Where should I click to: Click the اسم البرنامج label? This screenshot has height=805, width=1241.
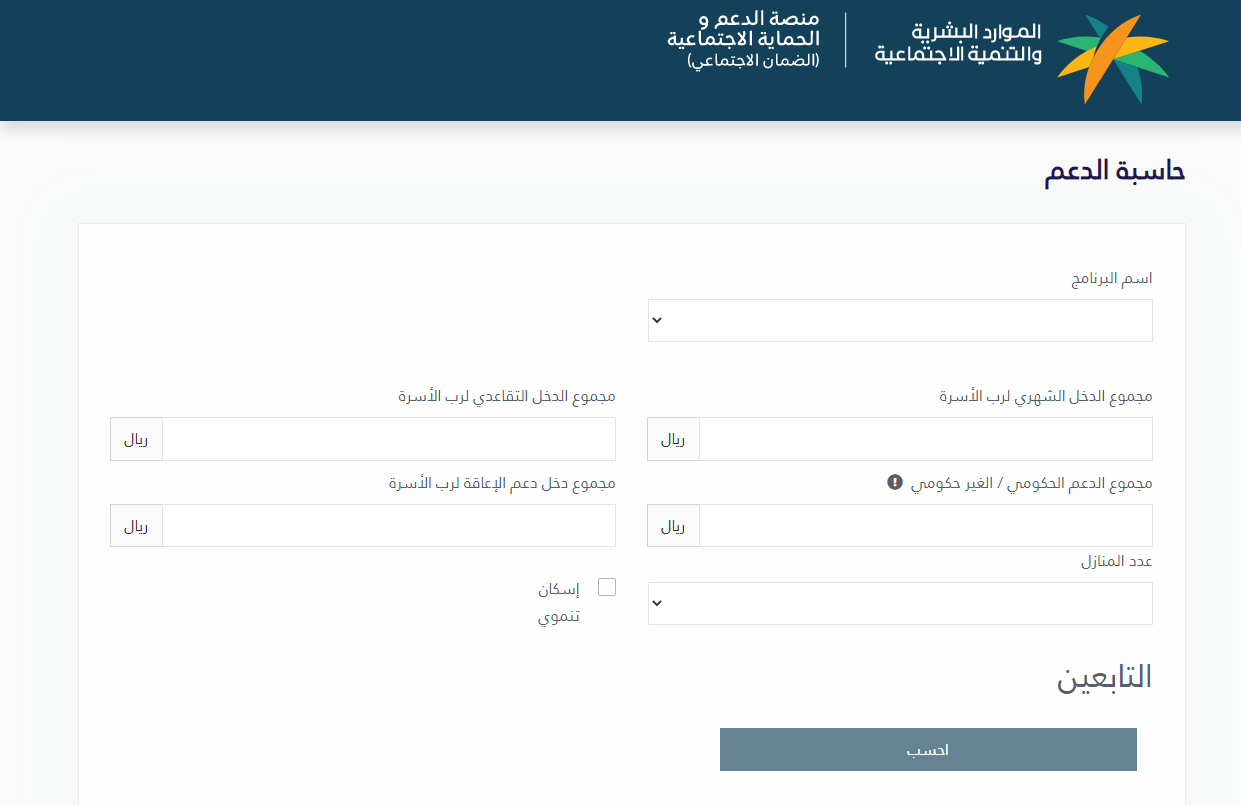[1112, 279]
